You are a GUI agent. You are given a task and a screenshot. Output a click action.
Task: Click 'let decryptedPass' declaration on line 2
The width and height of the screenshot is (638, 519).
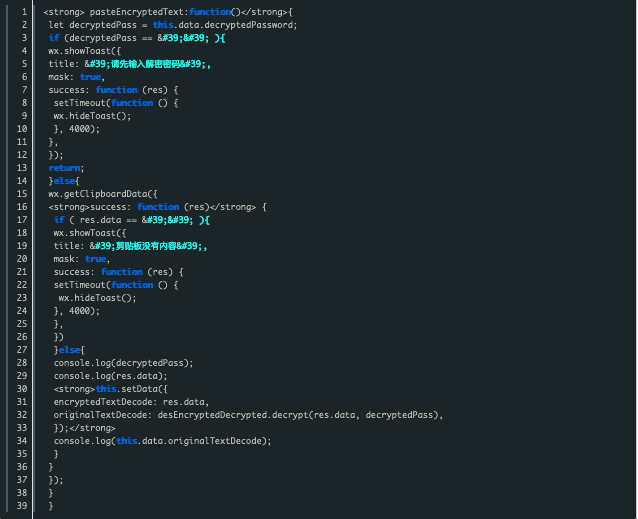(93, 25)
